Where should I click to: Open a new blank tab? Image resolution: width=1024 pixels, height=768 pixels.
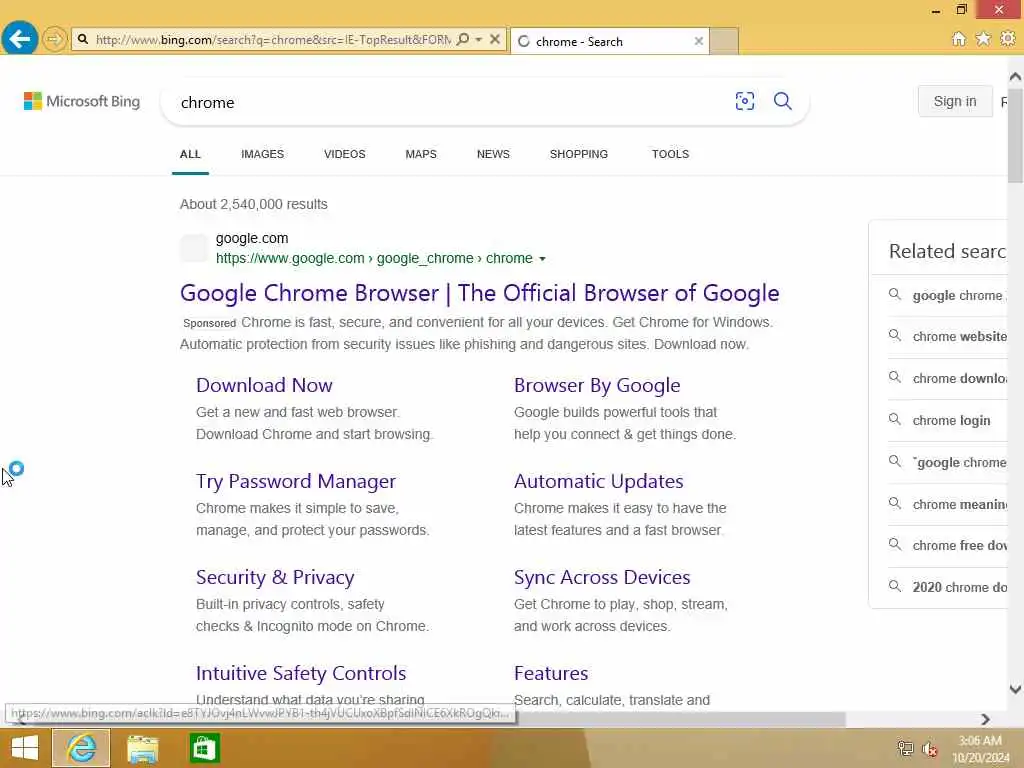[x=724, y=41]
